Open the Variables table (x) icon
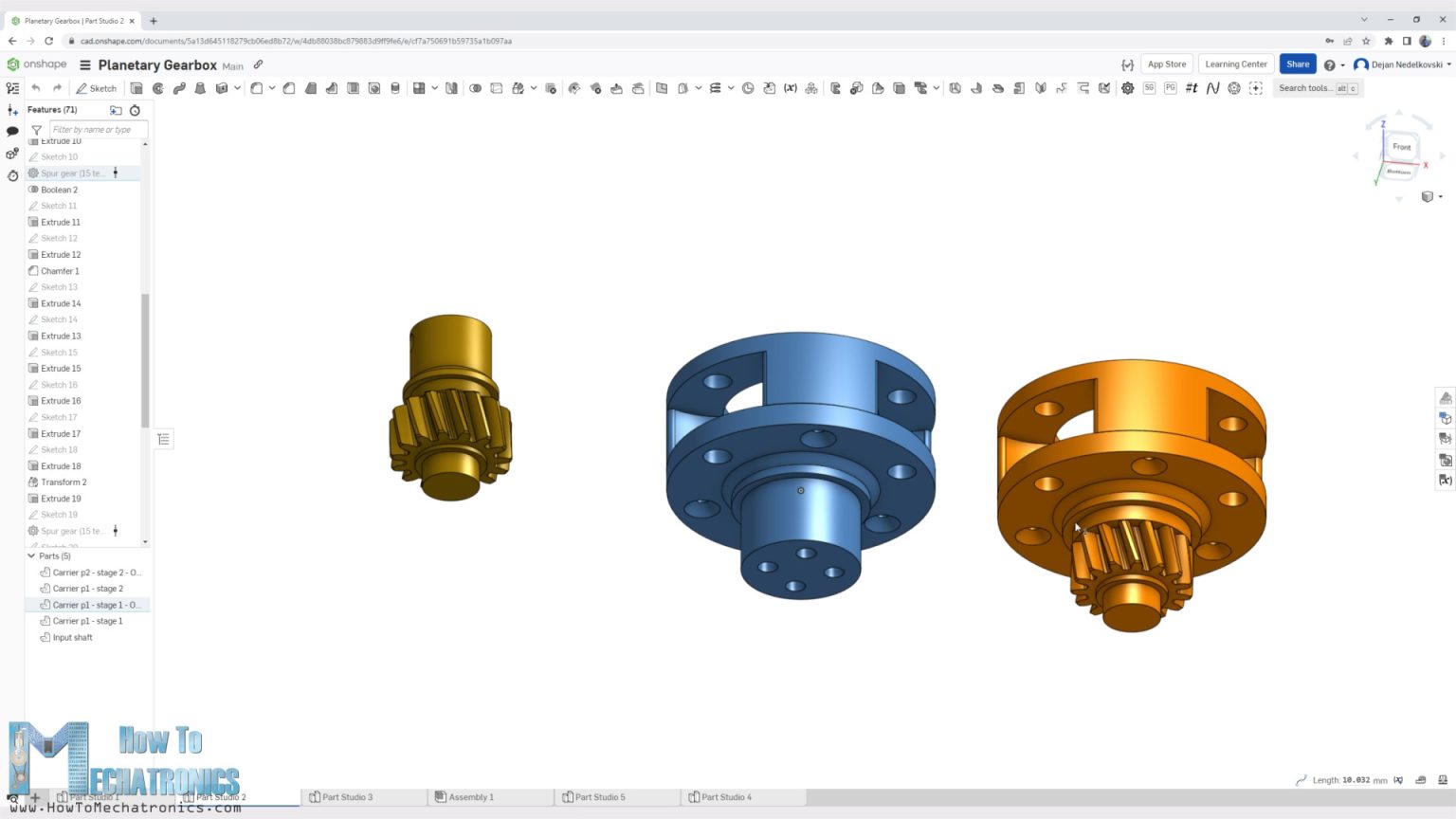The image size is (1456, 819). click(x=791, y=87)
